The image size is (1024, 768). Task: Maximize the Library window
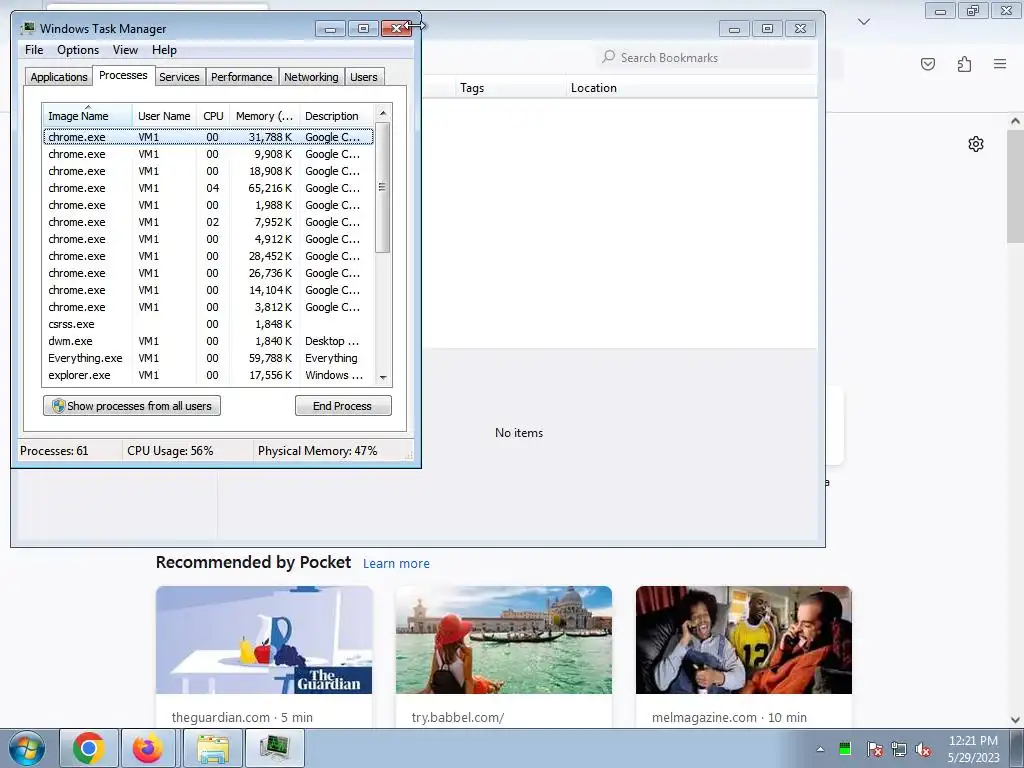(767, 29)
